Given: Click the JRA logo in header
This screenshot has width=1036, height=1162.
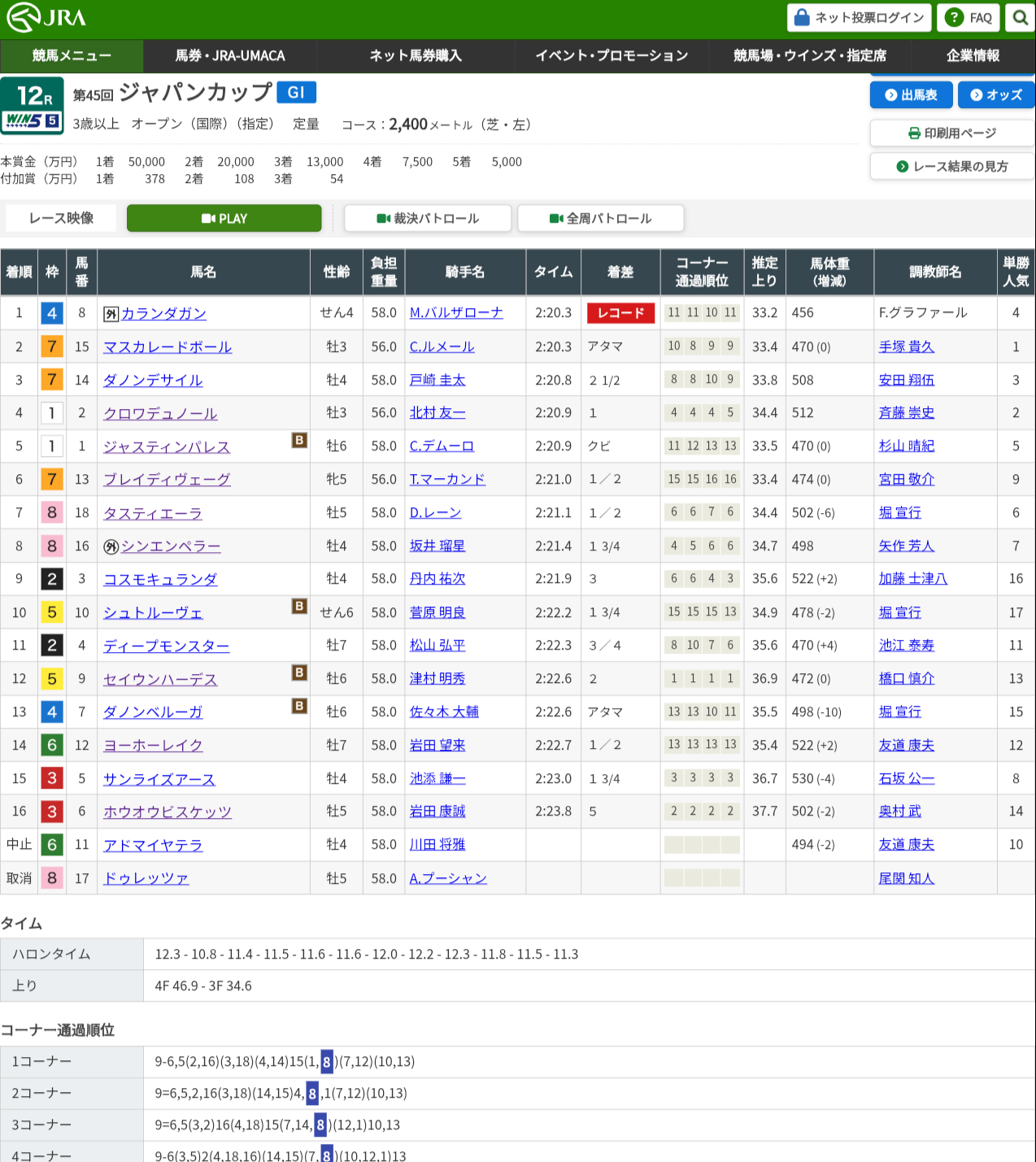Looking at the screenshot, I should tap(46, 18).
